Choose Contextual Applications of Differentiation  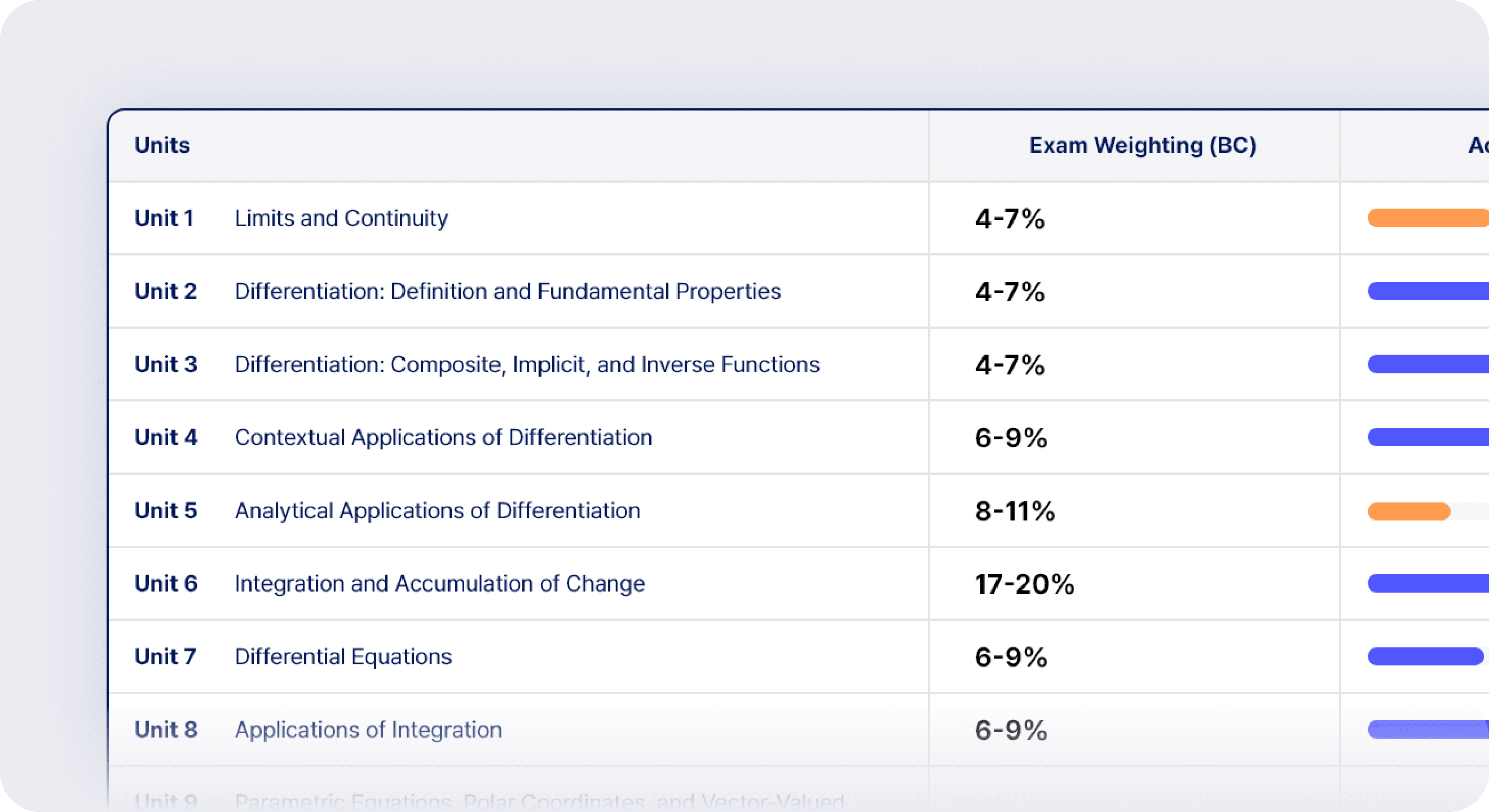(x=443, y=438)
